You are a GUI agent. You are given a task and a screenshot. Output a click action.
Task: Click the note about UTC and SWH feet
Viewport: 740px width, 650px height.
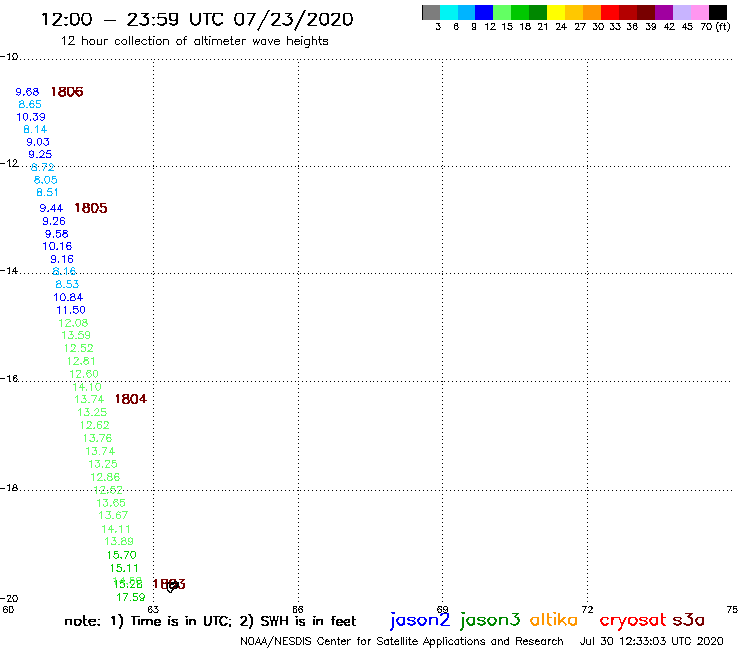(x=210, y=621)
